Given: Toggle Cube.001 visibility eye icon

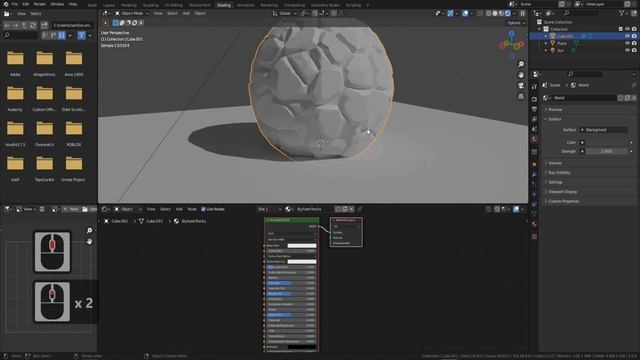Looking at the screenshot, I should point(627,36).
